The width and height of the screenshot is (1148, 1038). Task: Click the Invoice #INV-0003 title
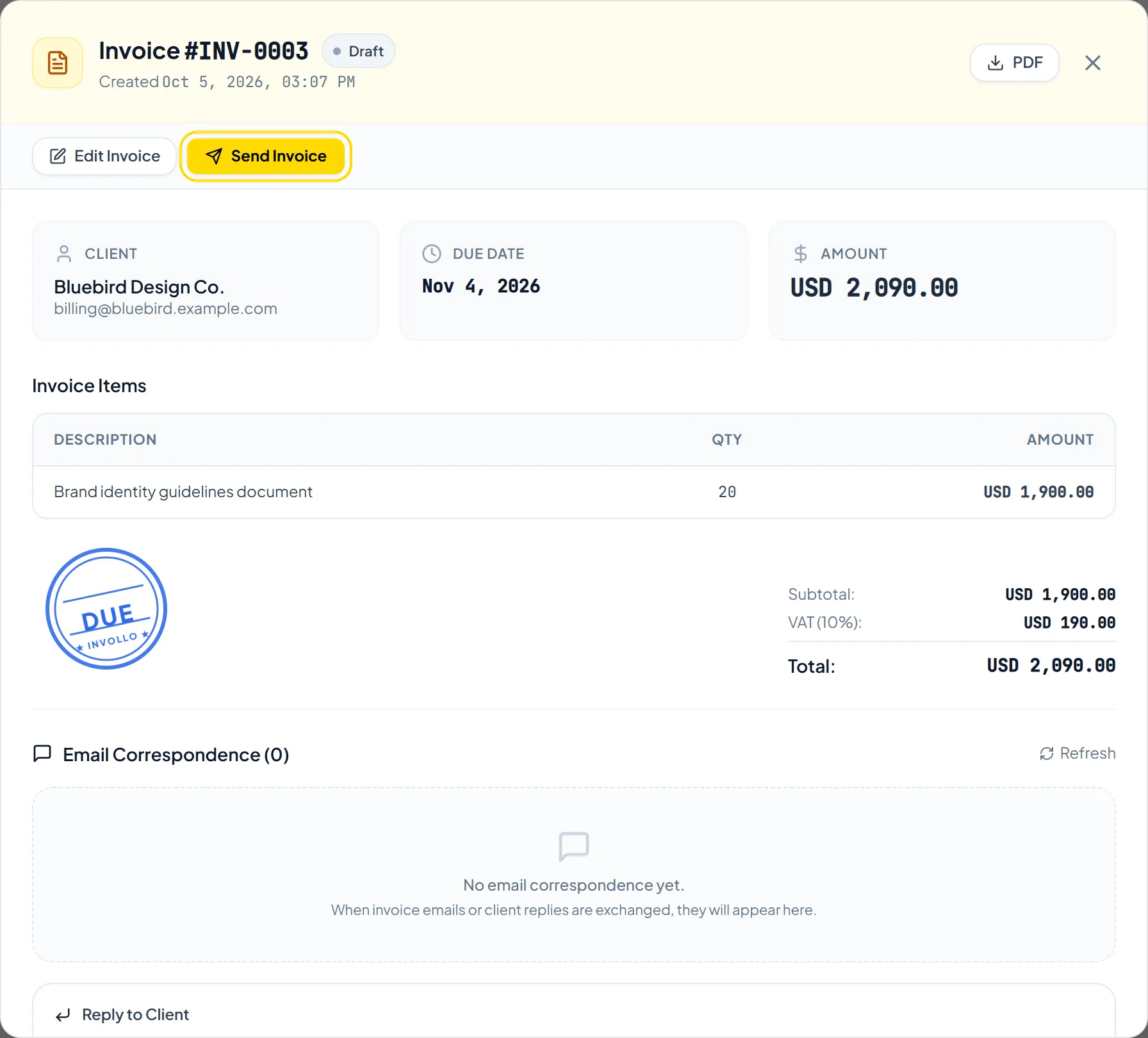coord(204,51)
